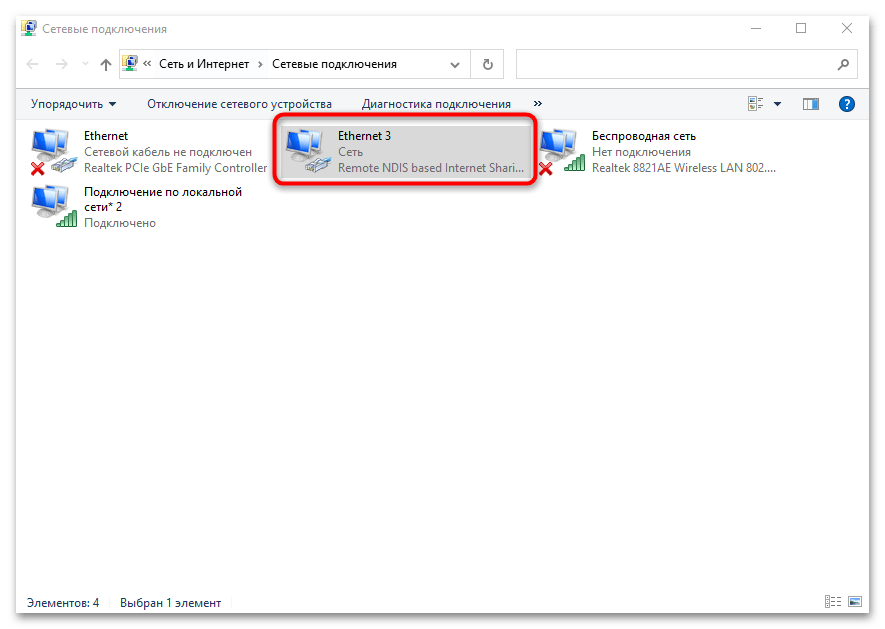
Task: Click Сетевые подключения breadcrumb
Action: click(x=334, y=64)
